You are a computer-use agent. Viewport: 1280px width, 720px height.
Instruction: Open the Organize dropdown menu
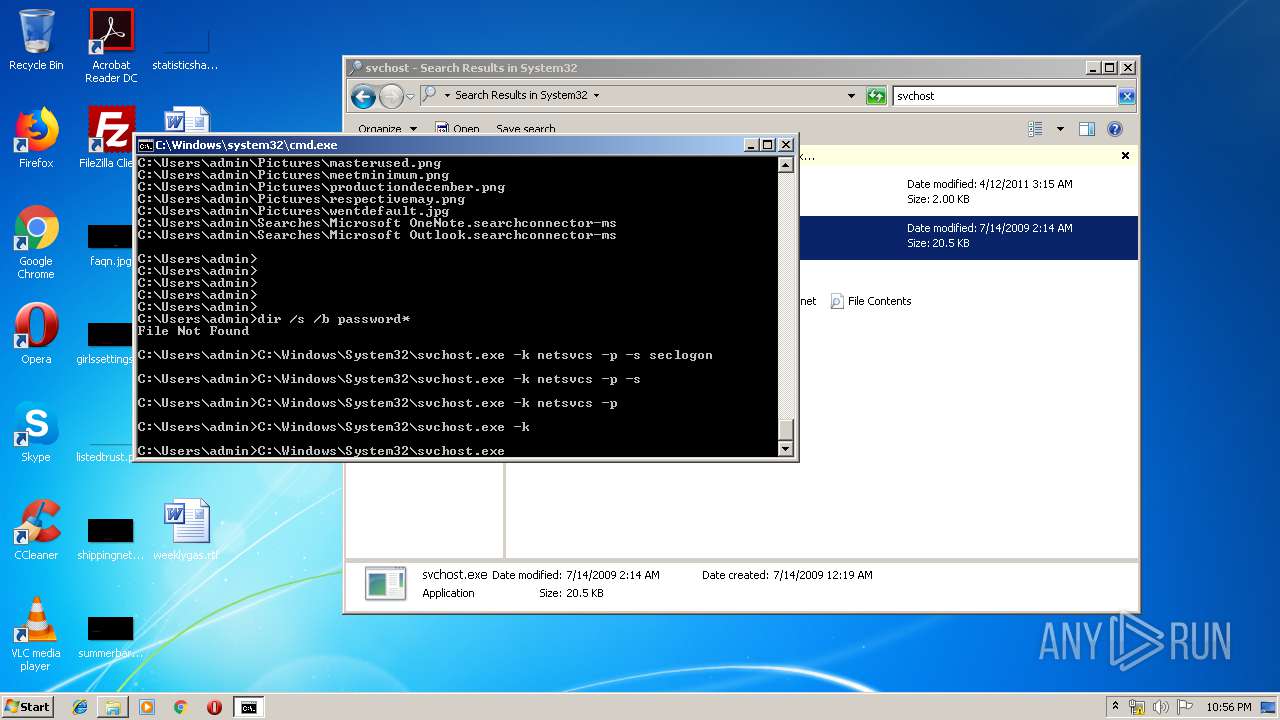click(x=387, y=129)
